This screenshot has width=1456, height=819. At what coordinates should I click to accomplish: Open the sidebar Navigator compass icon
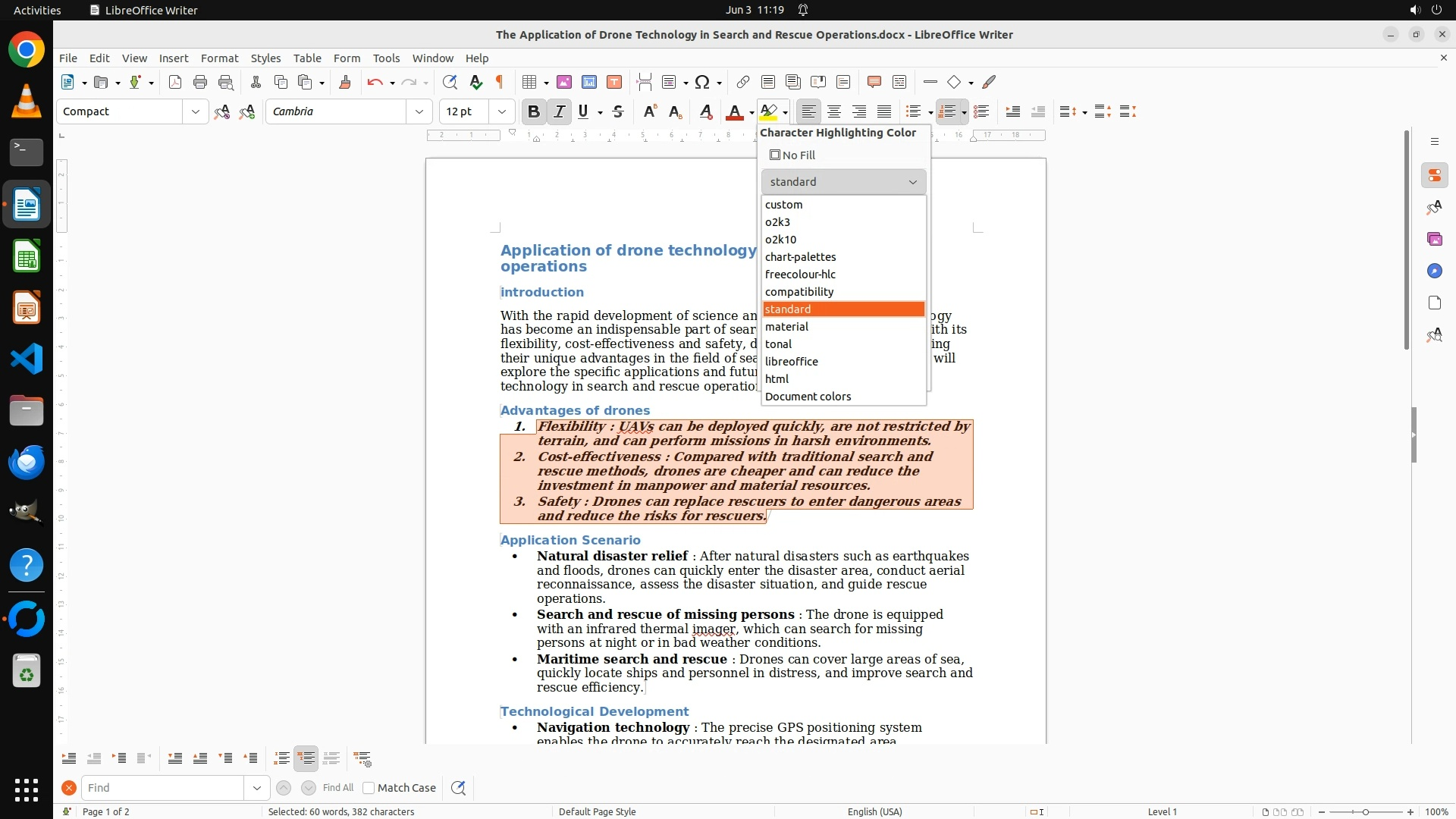click(x=1434, y=271)
